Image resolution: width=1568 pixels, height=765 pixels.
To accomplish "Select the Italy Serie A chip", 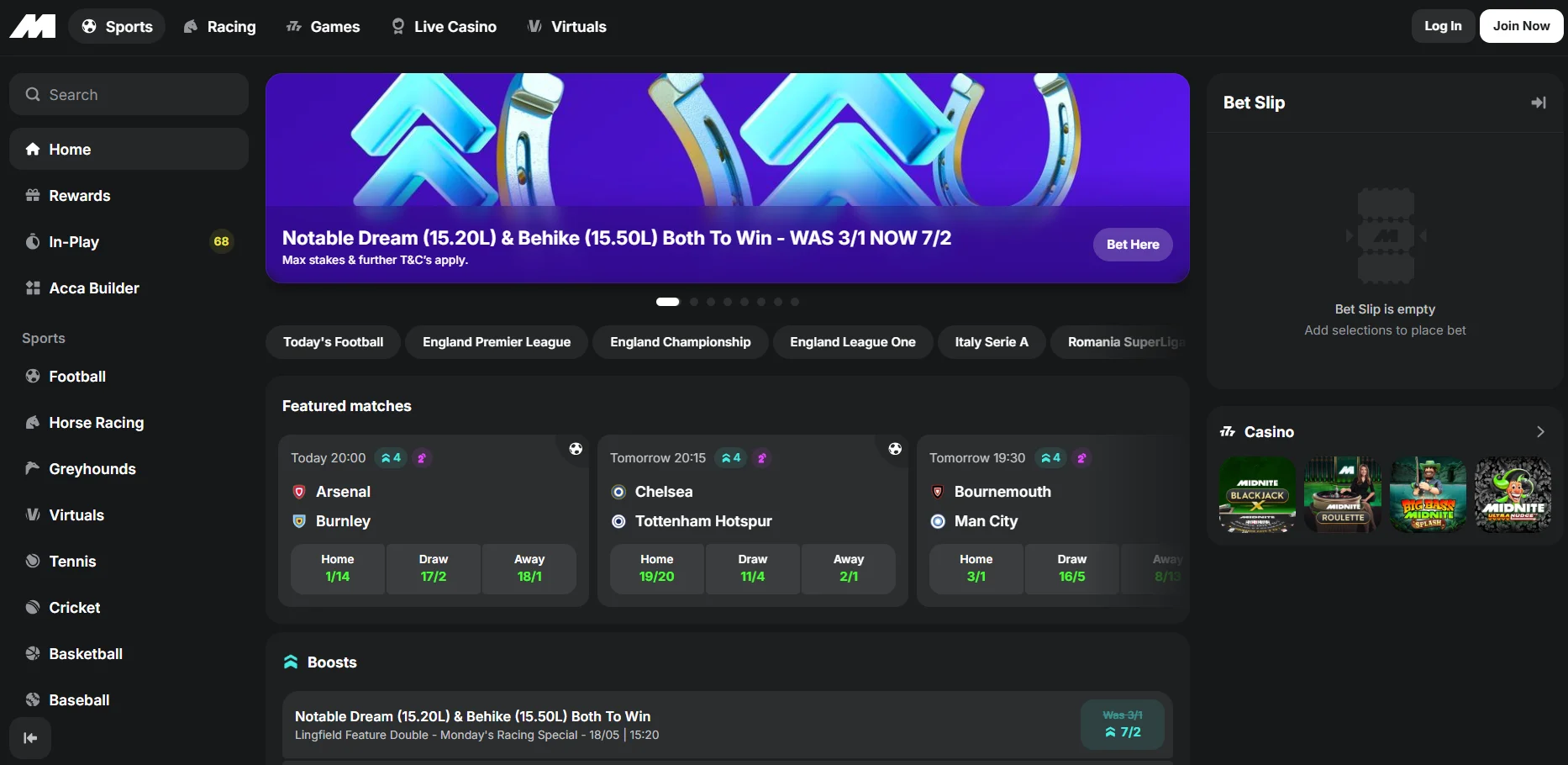I will 992,342.
